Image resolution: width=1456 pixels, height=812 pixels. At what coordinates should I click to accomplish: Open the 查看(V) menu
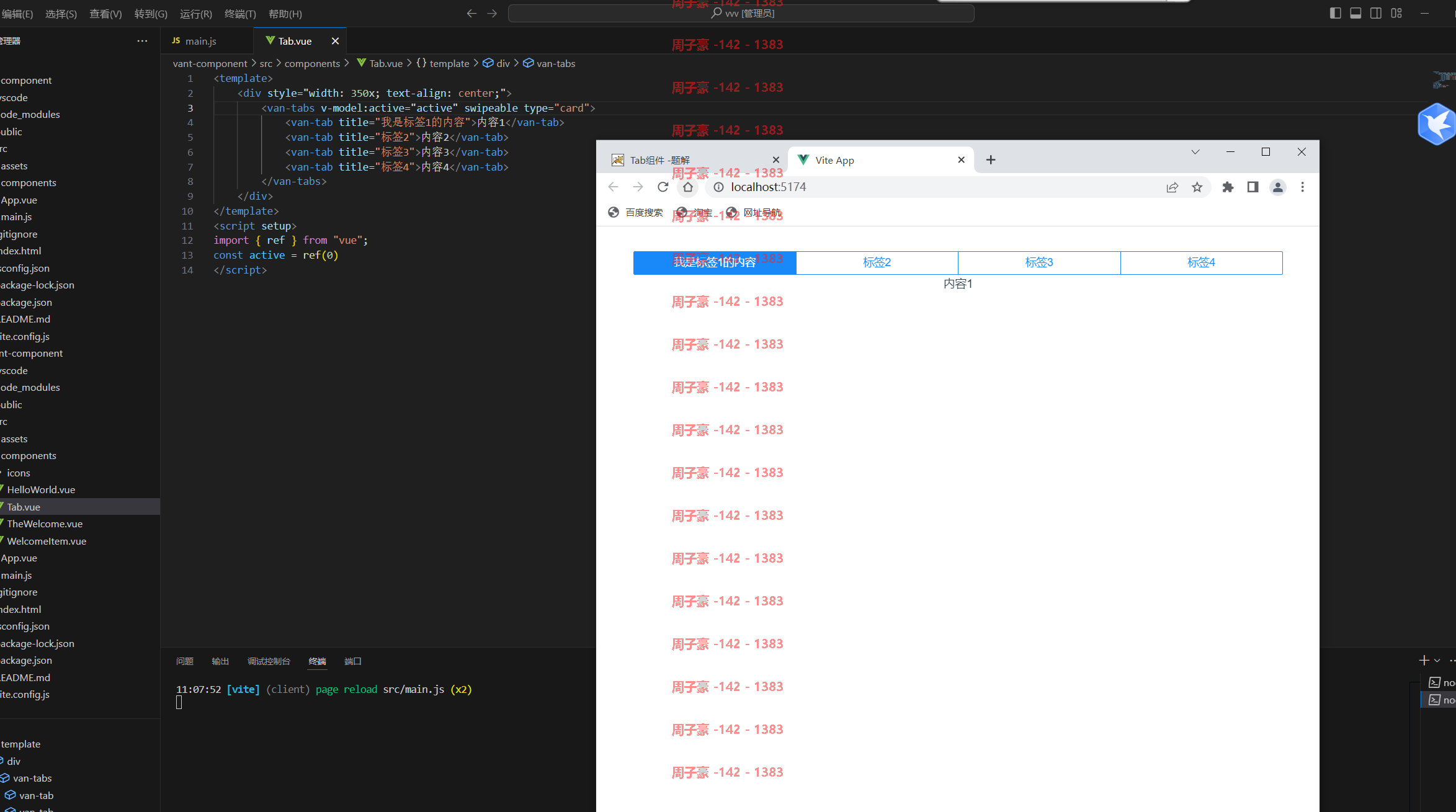(x=105, y=14)
